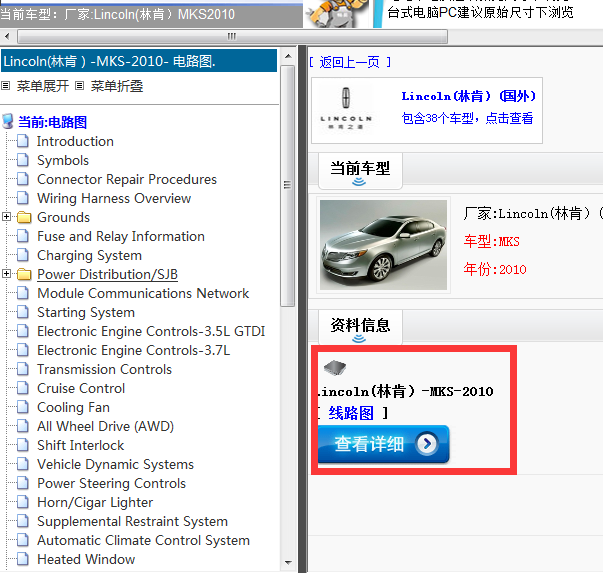Click the page icon beside Wiring Harness Overview
This screenshot has height=573, width=603.
pyautogui.click(x=23, y=198)
